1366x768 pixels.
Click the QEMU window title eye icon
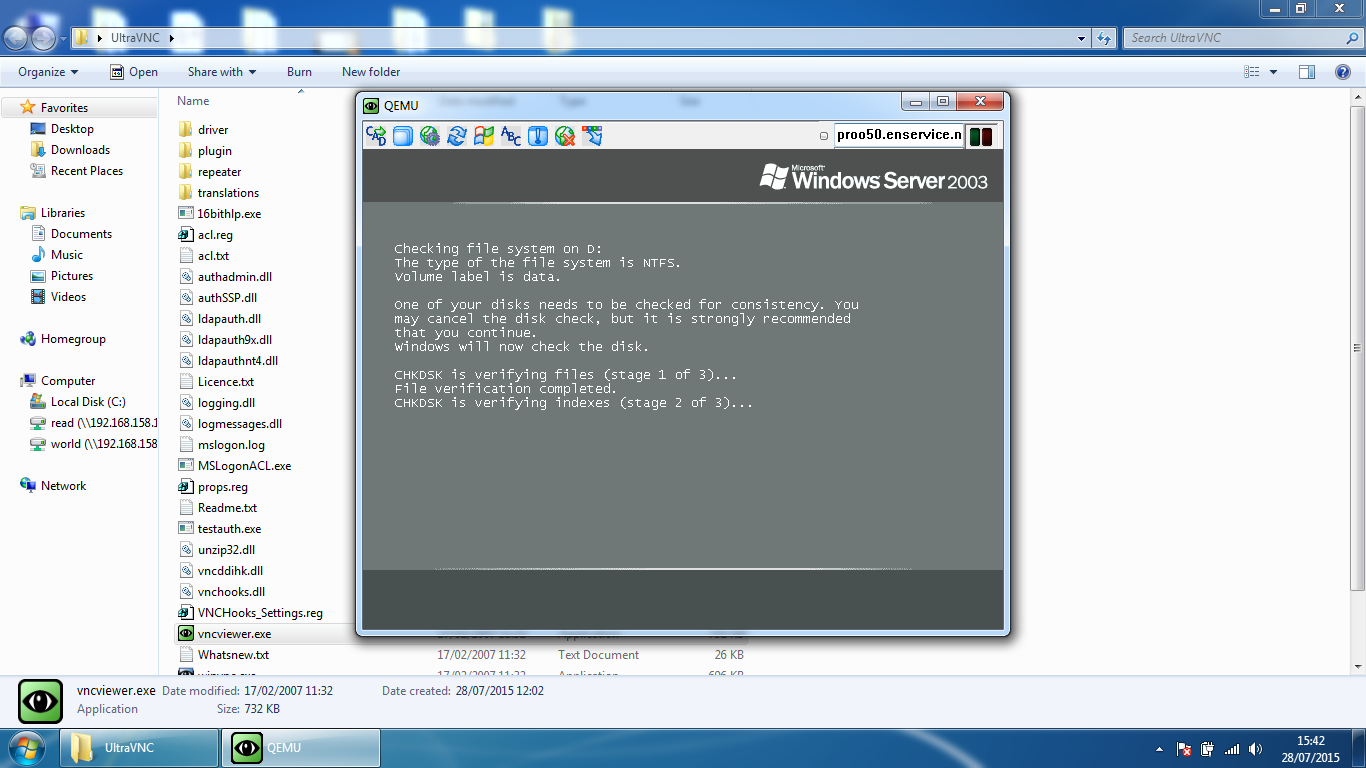pos(371,105)
